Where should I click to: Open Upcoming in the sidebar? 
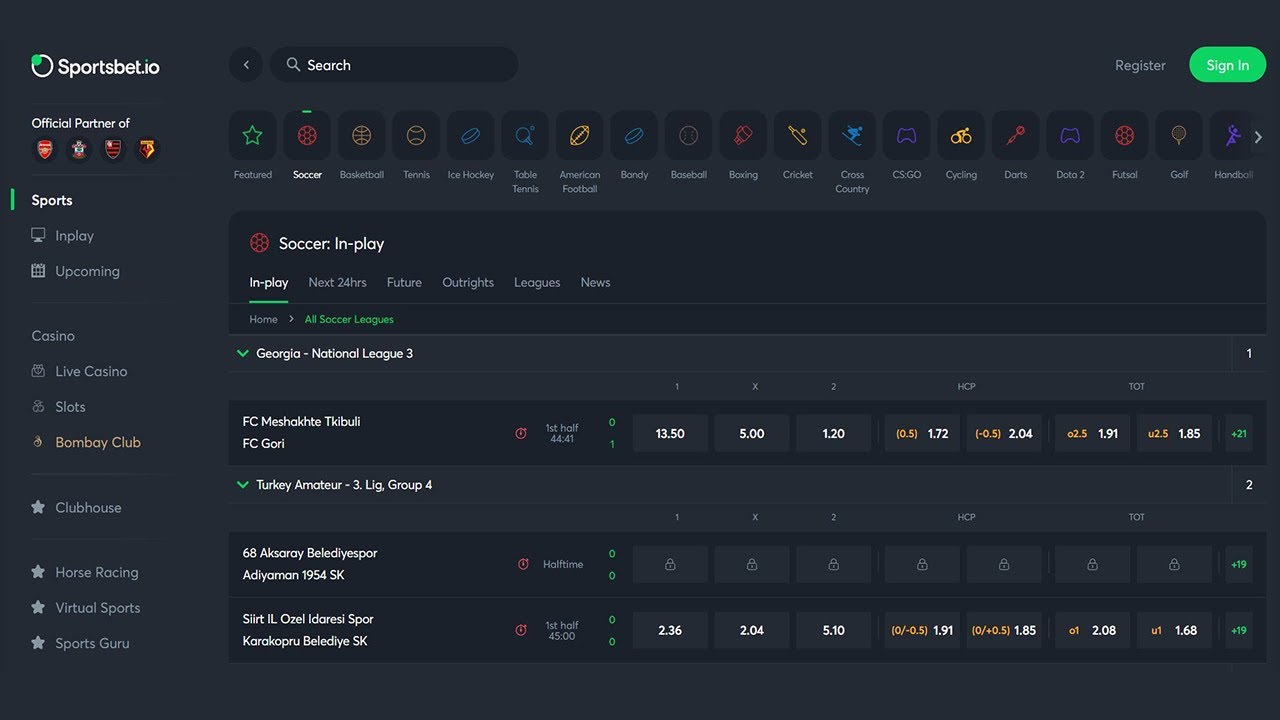click(x=75, y=271)
